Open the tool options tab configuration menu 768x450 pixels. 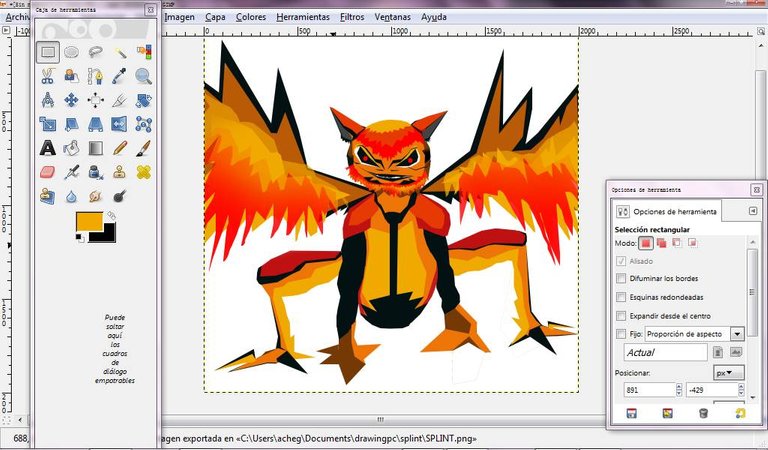tap(753, 211)
